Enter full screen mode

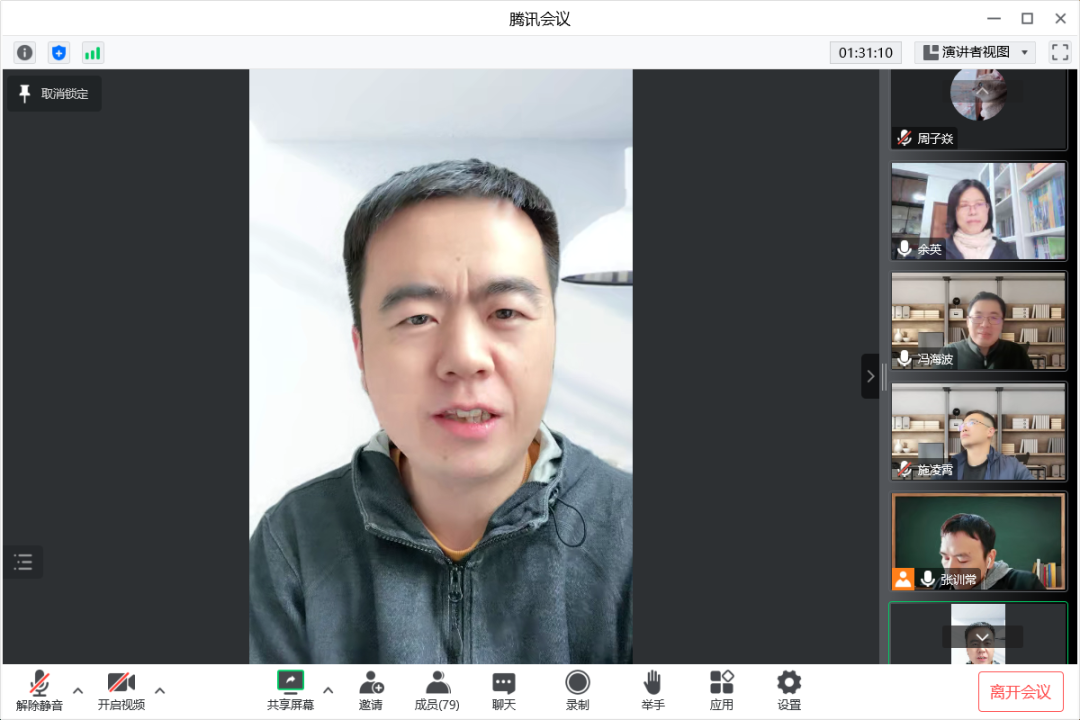click(1060, 53)
